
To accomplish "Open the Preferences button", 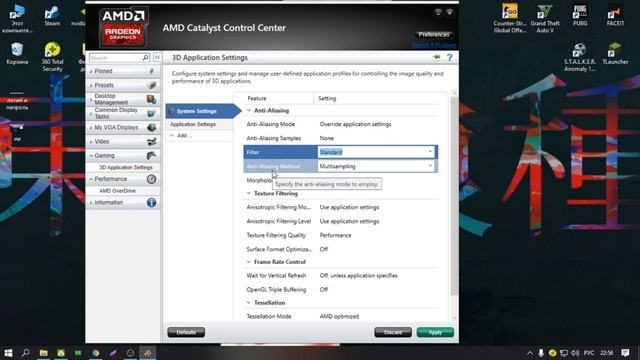I will [433, 35].
